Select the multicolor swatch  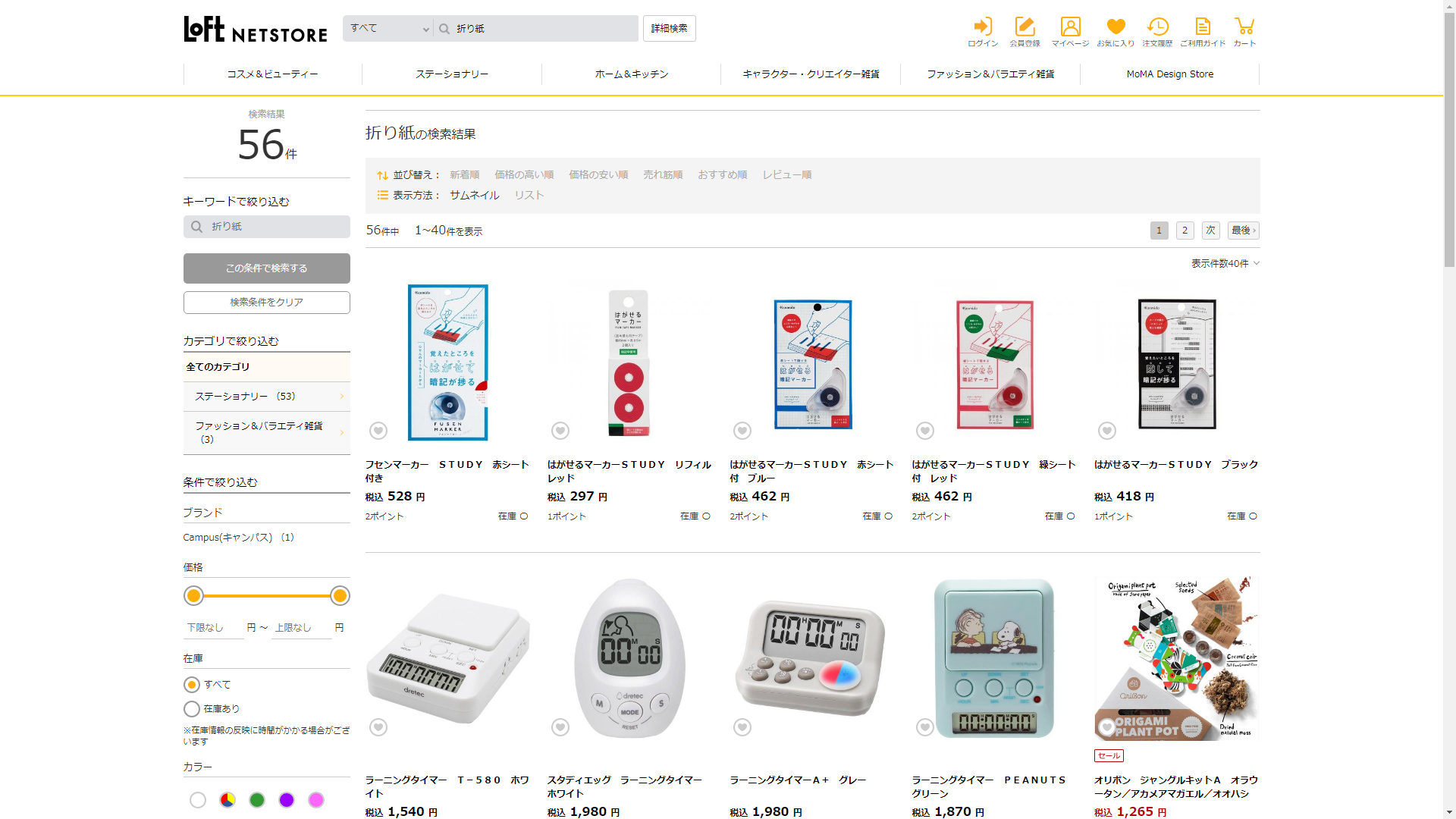[227, 800]
